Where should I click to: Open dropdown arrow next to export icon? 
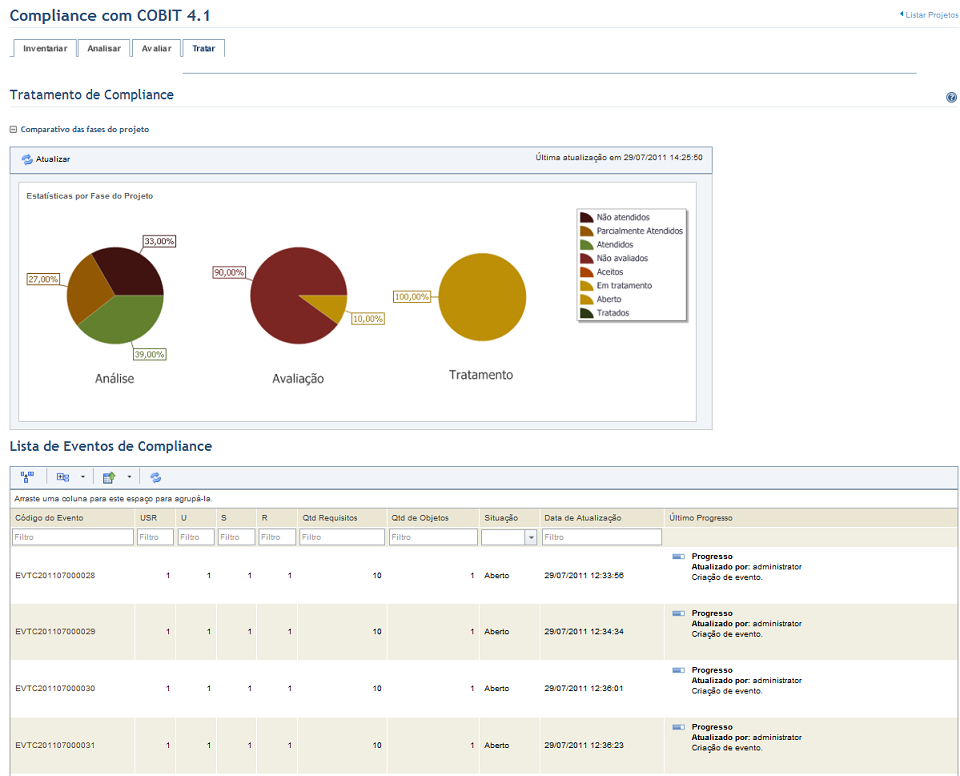129,477
